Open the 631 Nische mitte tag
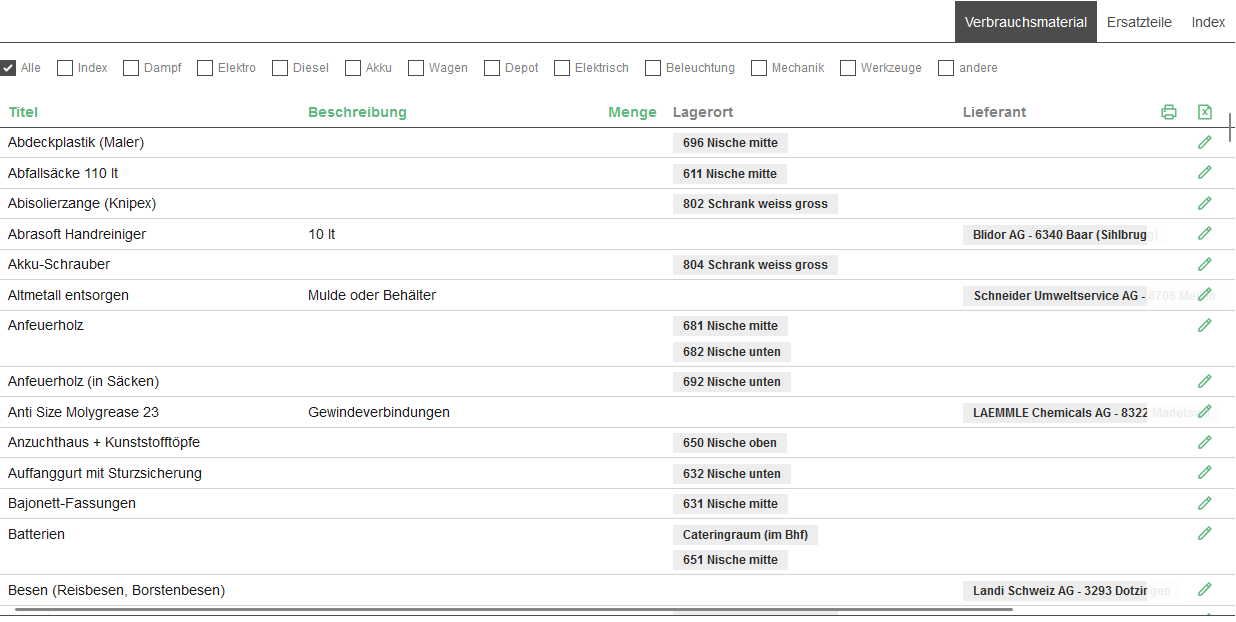Image resolution: width=1236 pixels, height=622 pixels. pos(730,504)
